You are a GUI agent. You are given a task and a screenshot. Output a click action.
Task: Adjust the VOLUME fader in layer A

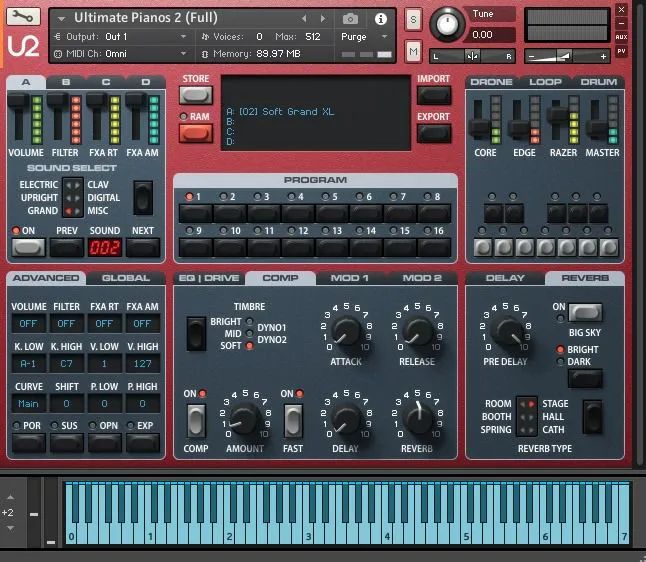(19, 101)
